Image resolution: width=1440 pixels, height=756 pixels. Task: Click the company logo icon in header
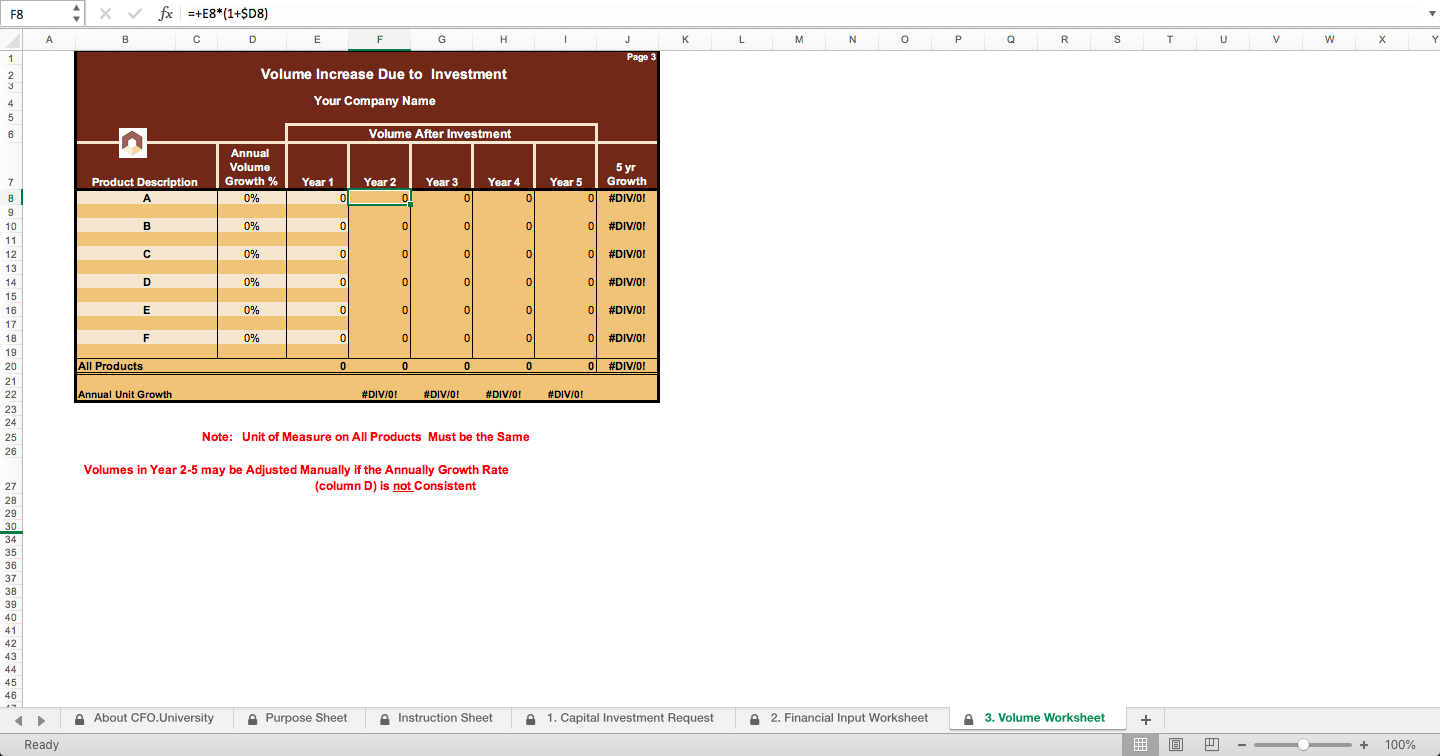point(133,143)
